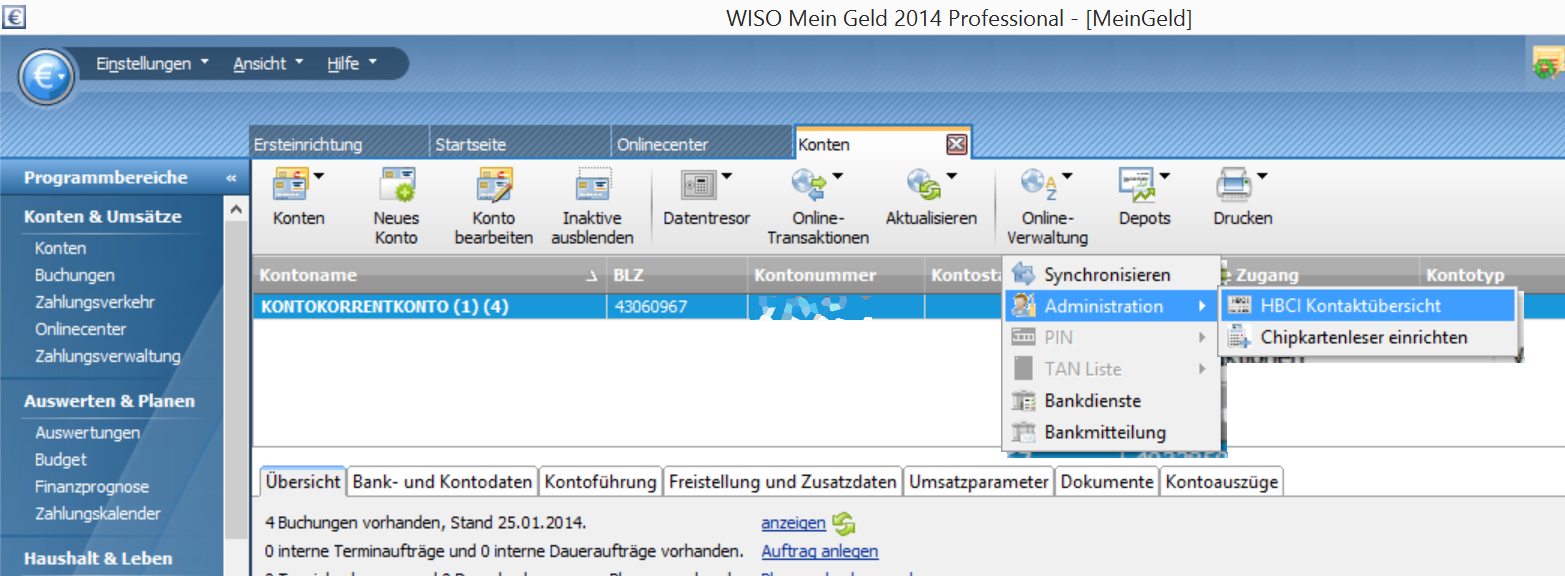Select Synchronisieren from the dropdown menu
The width and height of the screenshot is (1565, 576).
[1112, 274]
